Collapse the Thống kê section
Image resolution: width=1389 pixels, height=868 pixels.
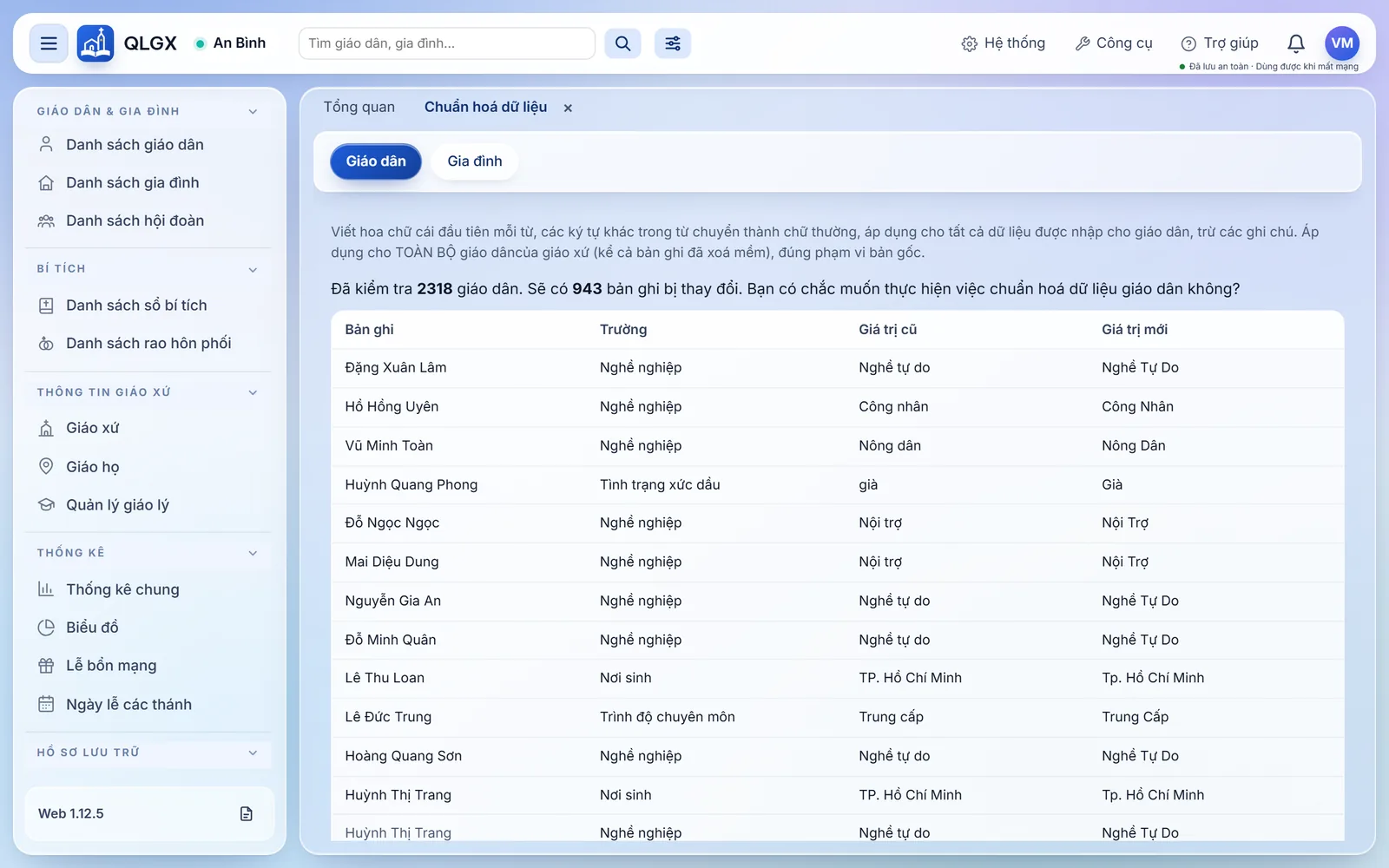pyautogui.click(x=253, y=553)
